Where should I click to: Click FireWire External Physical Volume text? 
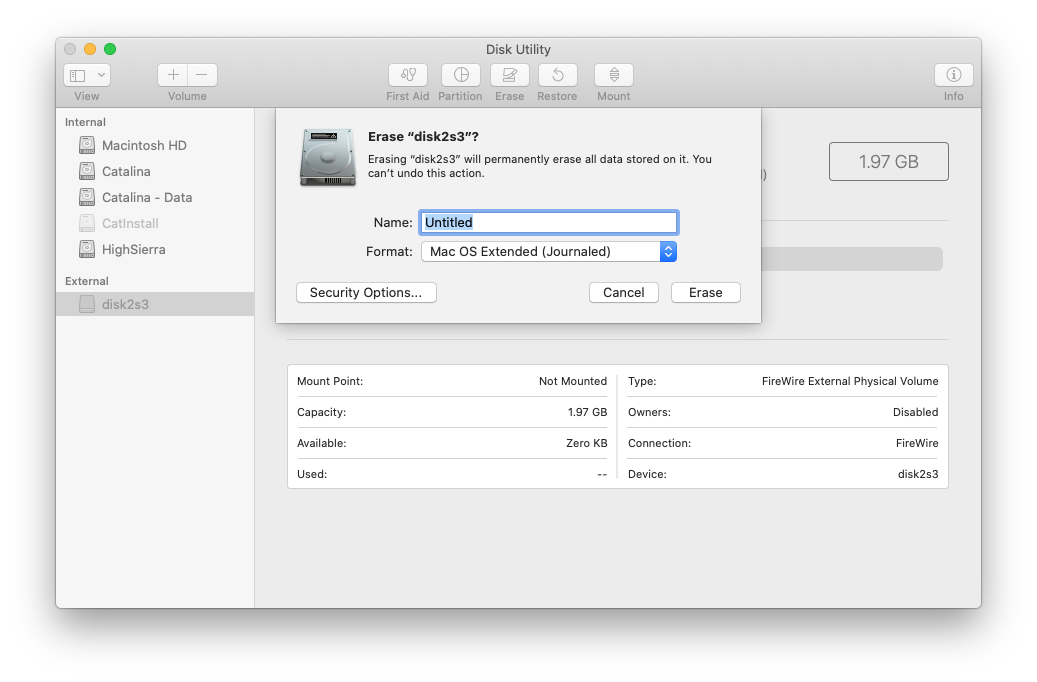click(850, 381)
